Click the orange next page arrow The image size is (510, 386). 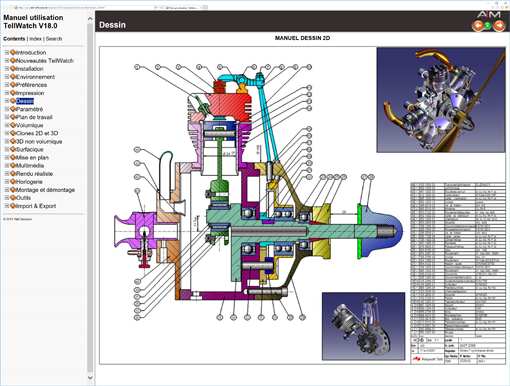[499, 25]
